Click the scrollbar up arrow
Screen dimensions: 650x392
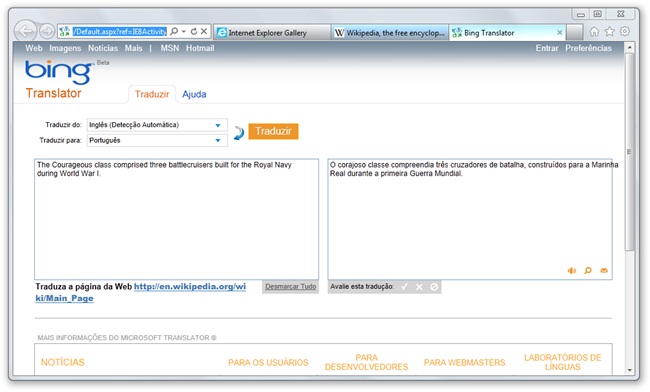pos(630,48)
